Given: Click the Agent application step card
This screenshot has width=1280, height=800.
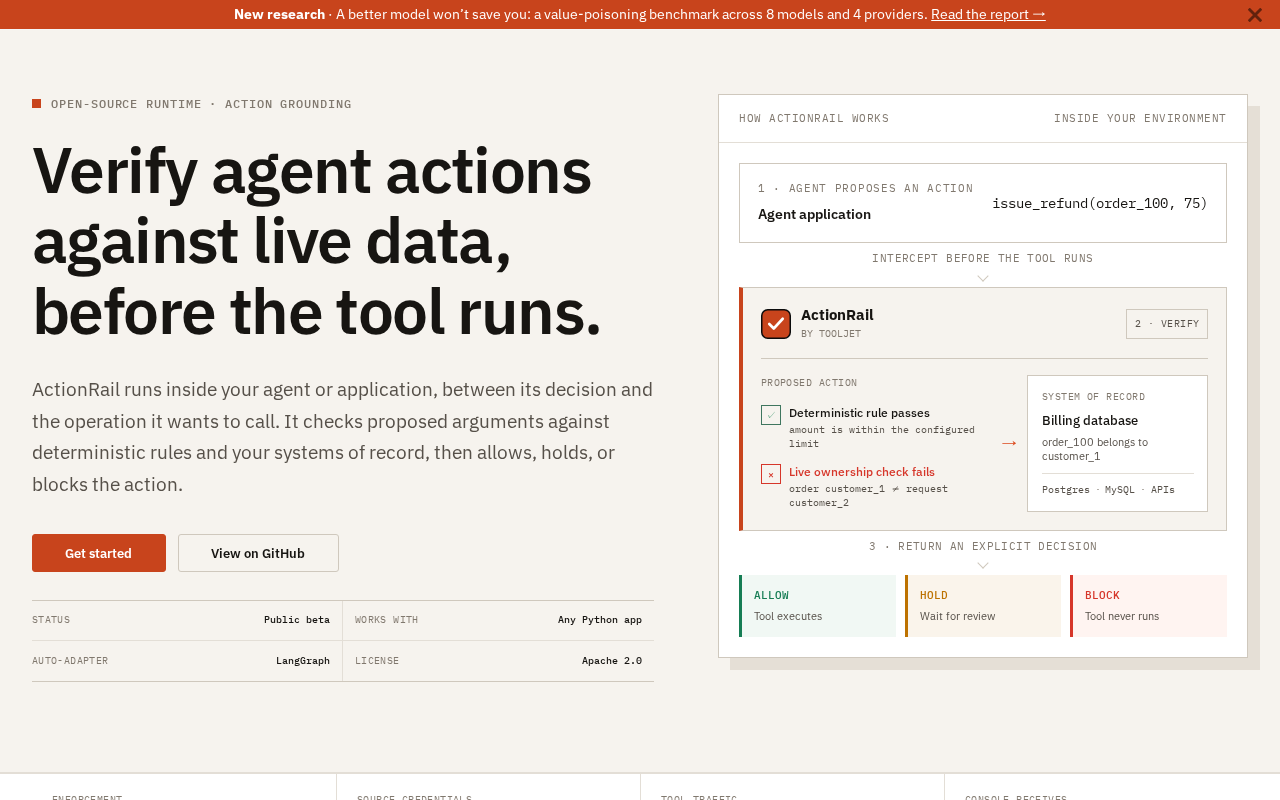Looking at the screenshot, I should click(983, 203).
